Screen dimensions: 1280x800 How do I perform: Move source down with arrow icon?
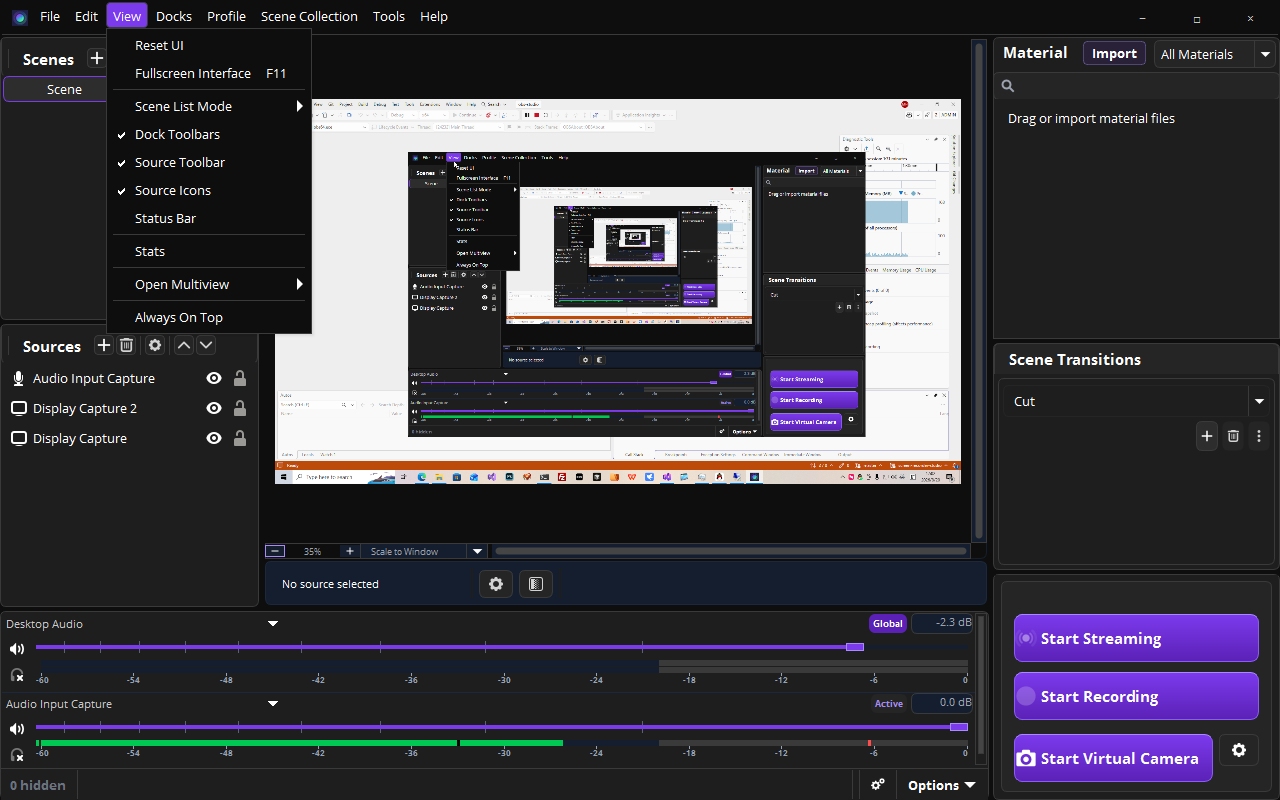pos(206,345)
